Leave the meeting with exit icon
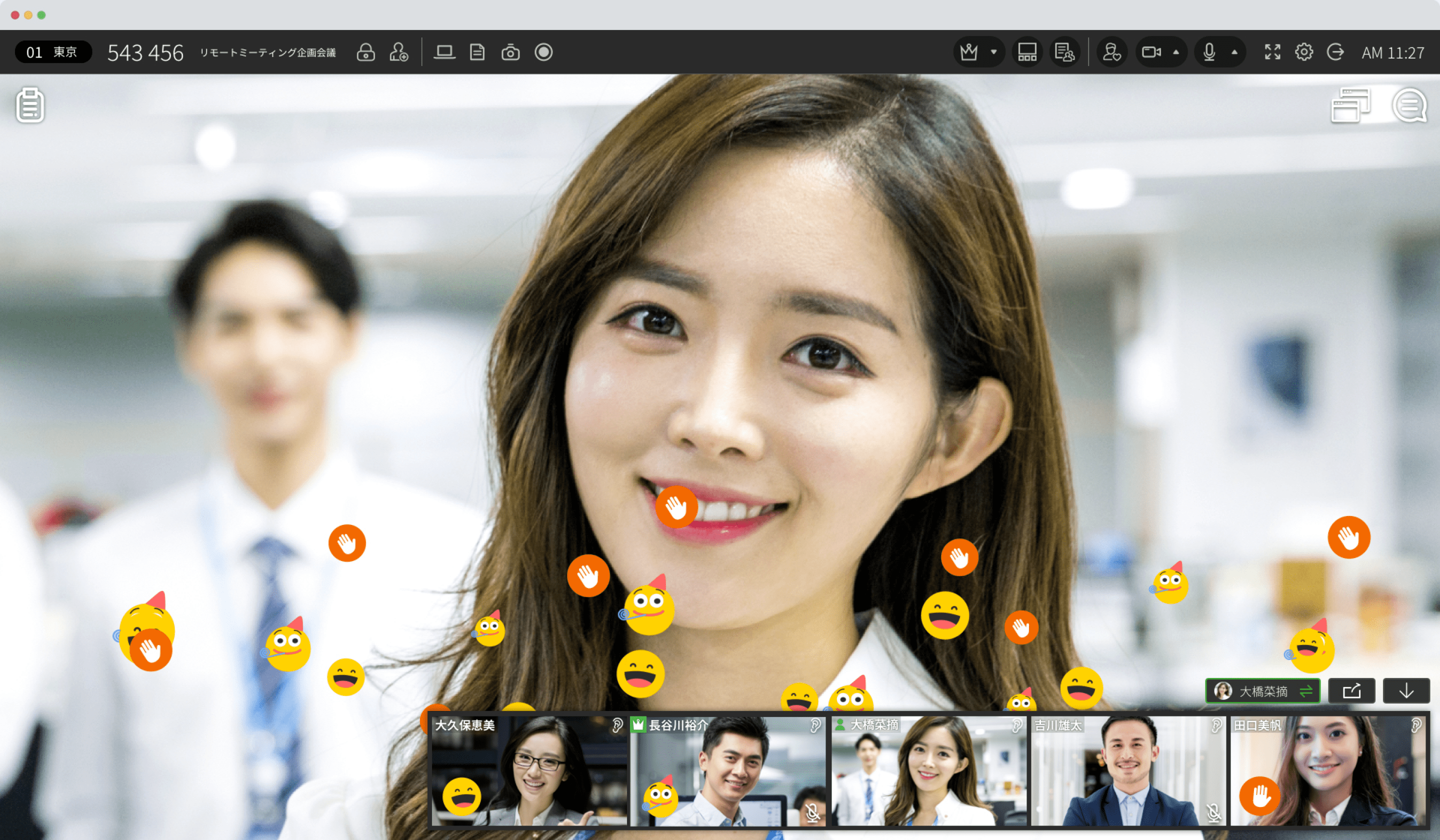This screenshot has height=840, width=1440. pyautogui.click(x=1335, y=52)
